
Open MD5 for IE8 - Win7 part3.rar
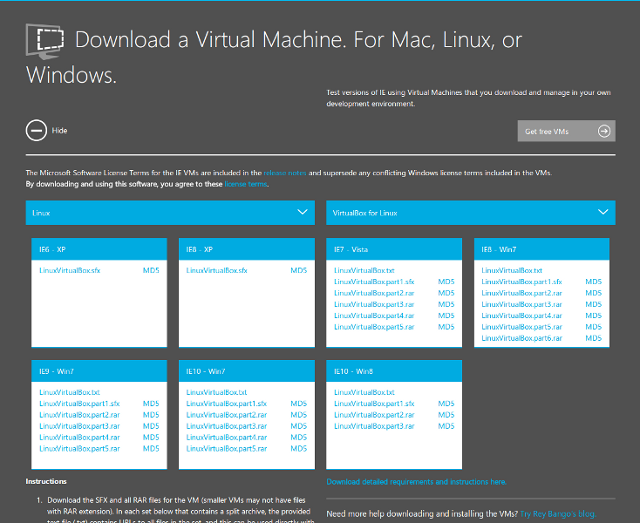coord(593,304)
